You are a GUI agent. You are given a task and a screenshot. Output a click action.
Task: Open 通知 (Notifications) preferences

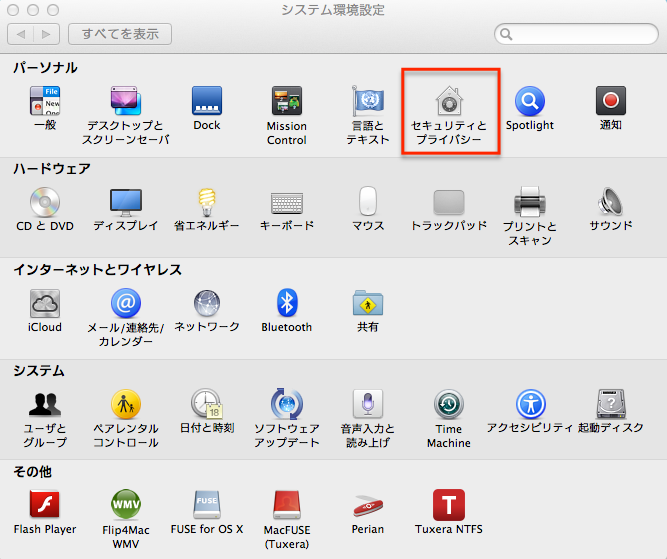(x=610, y=101)
